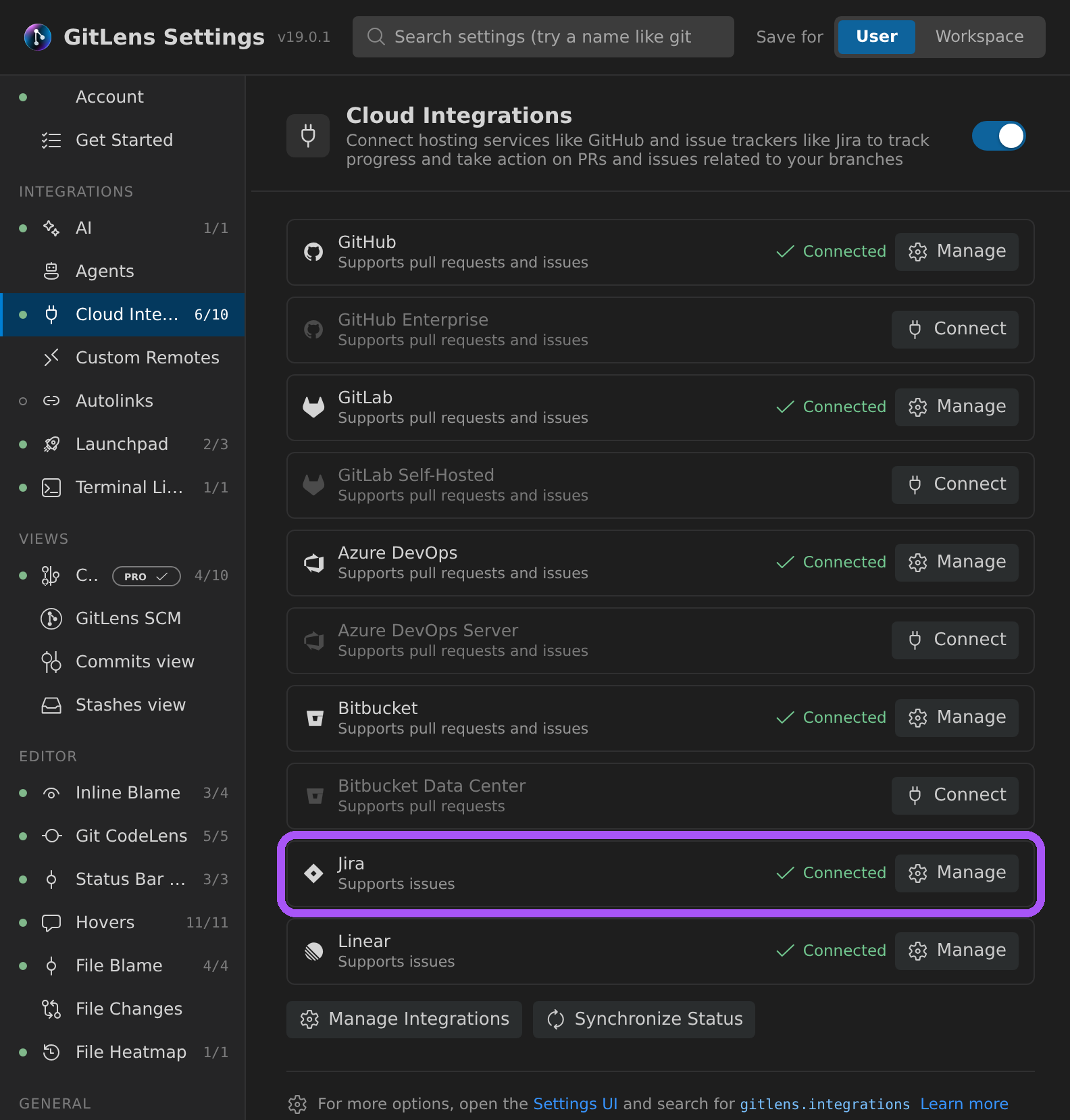Click the GitLab fox logo icon
The image size is (1070, 1120).
coord(313,407)
